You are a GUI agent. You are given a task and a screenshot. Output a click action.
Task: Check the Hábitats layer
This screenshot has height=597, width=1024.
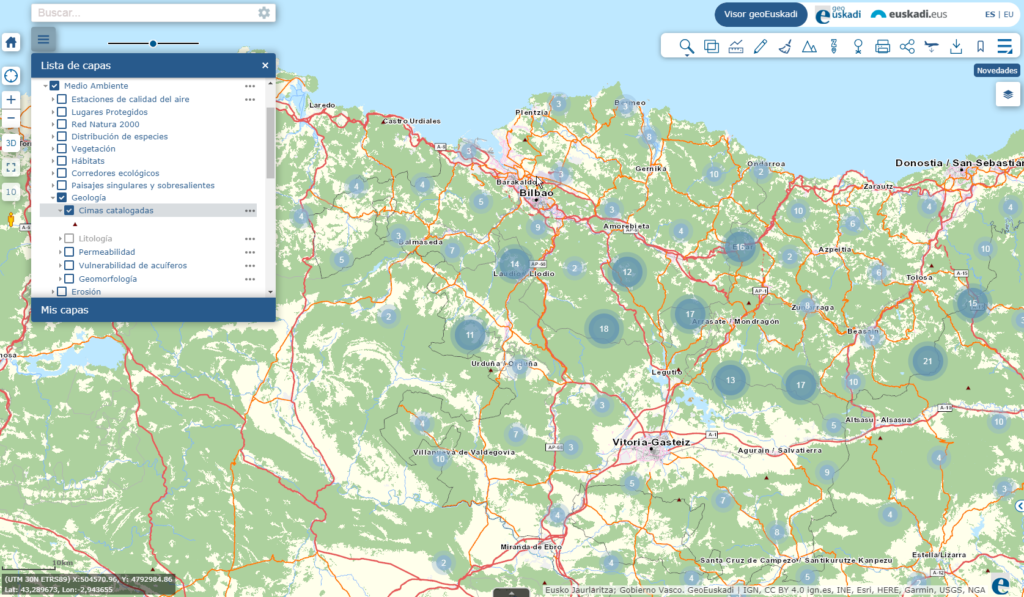point(62,161)
